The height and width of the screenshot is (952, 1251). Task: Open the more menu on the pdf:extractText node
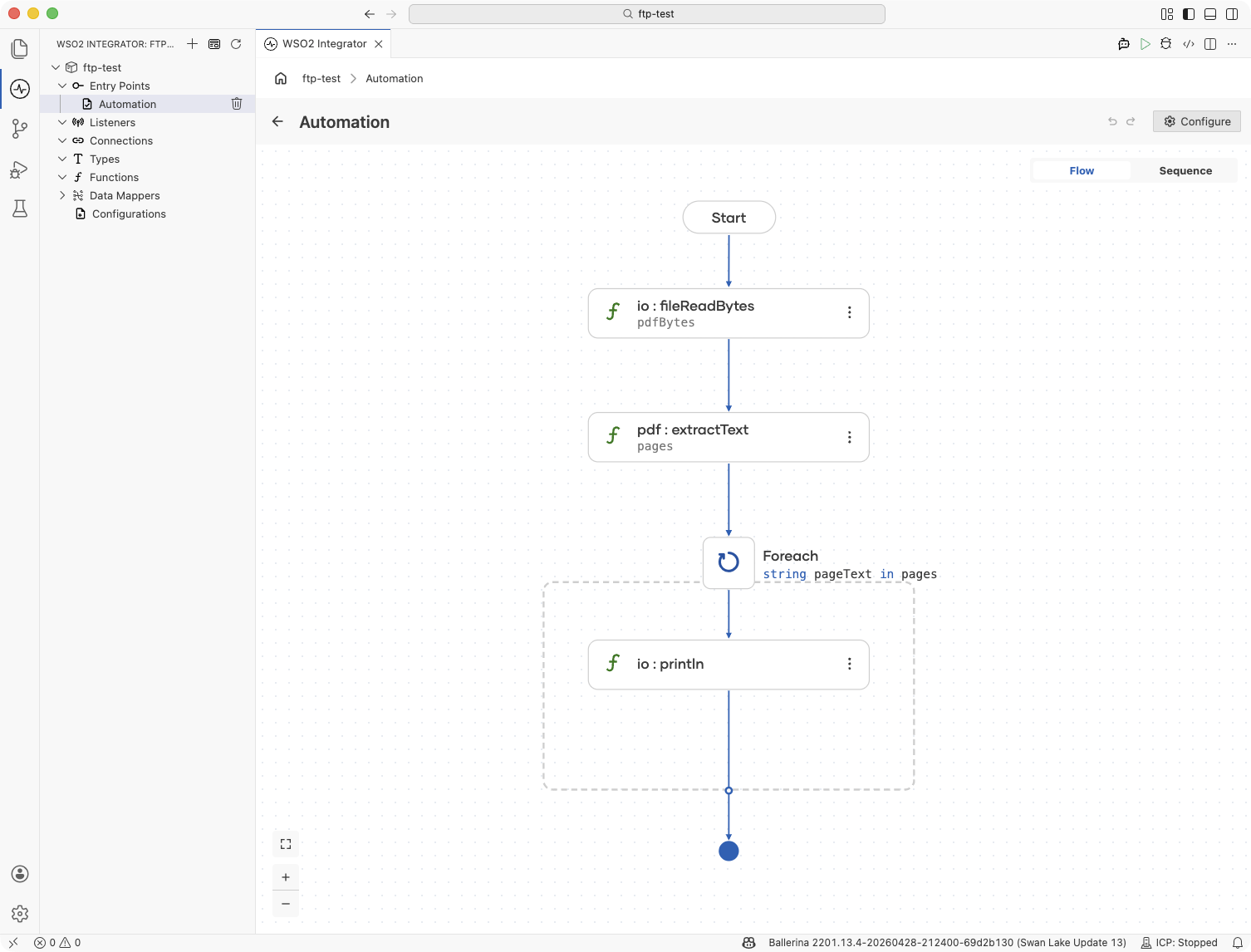(x=849, y=437)
